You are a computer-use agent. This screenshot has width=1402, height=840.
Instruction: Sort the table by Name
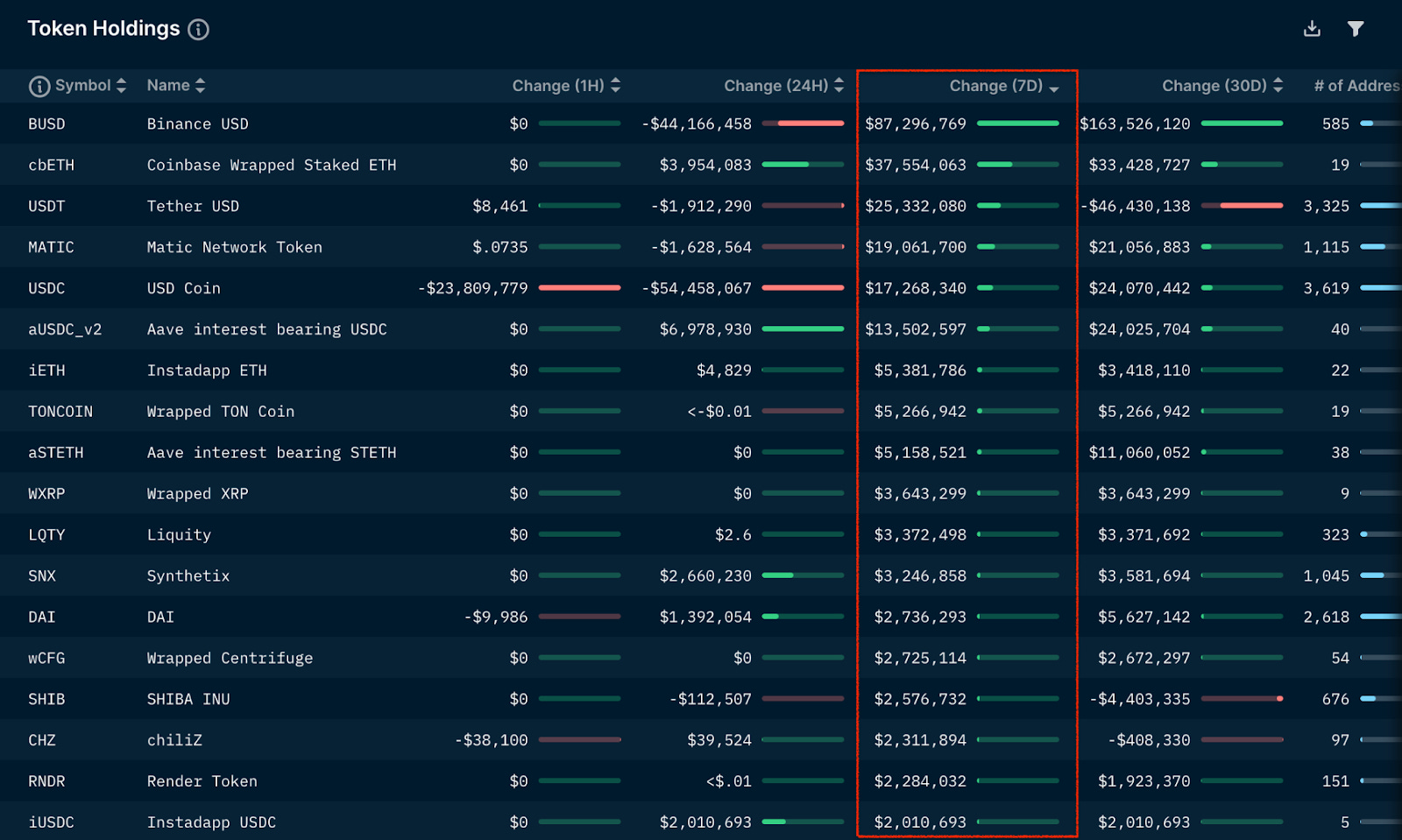click(x=176, y=85)
